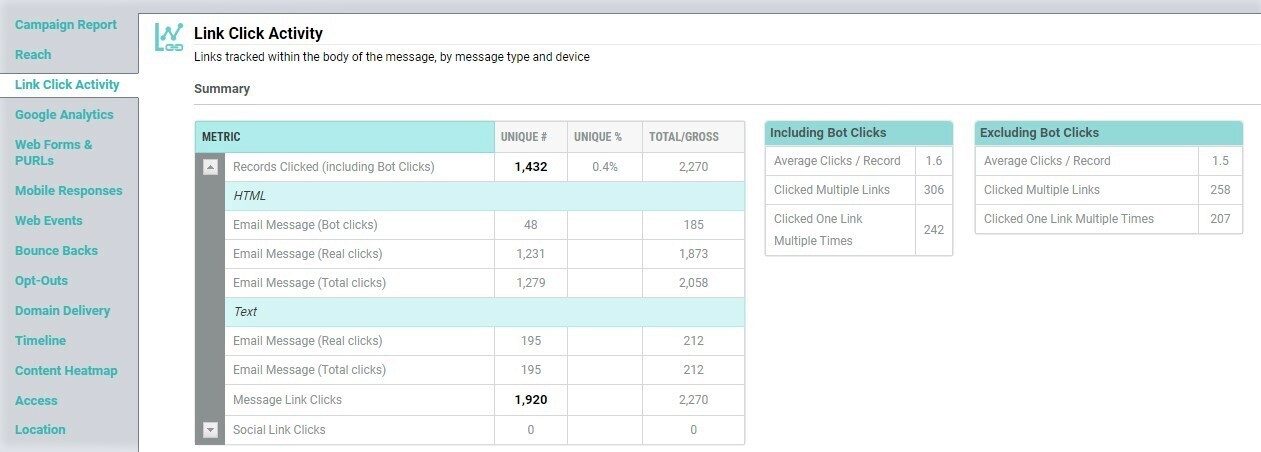The width and height of the screenshot is (1261, 452).
Task: Go to the Reach report
Action: 33,55
